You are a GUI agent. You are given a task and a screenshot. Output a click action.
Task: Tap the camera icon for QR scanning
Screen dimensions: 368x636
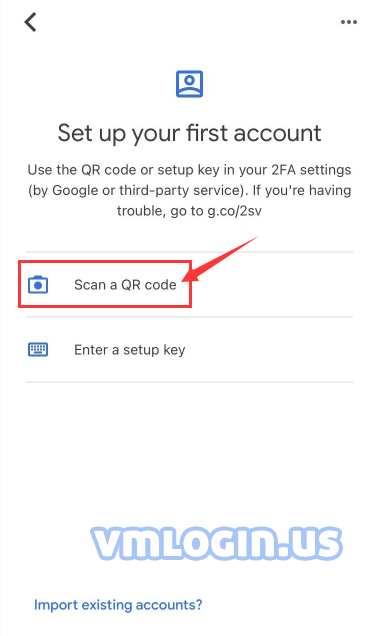click(38, 285)
